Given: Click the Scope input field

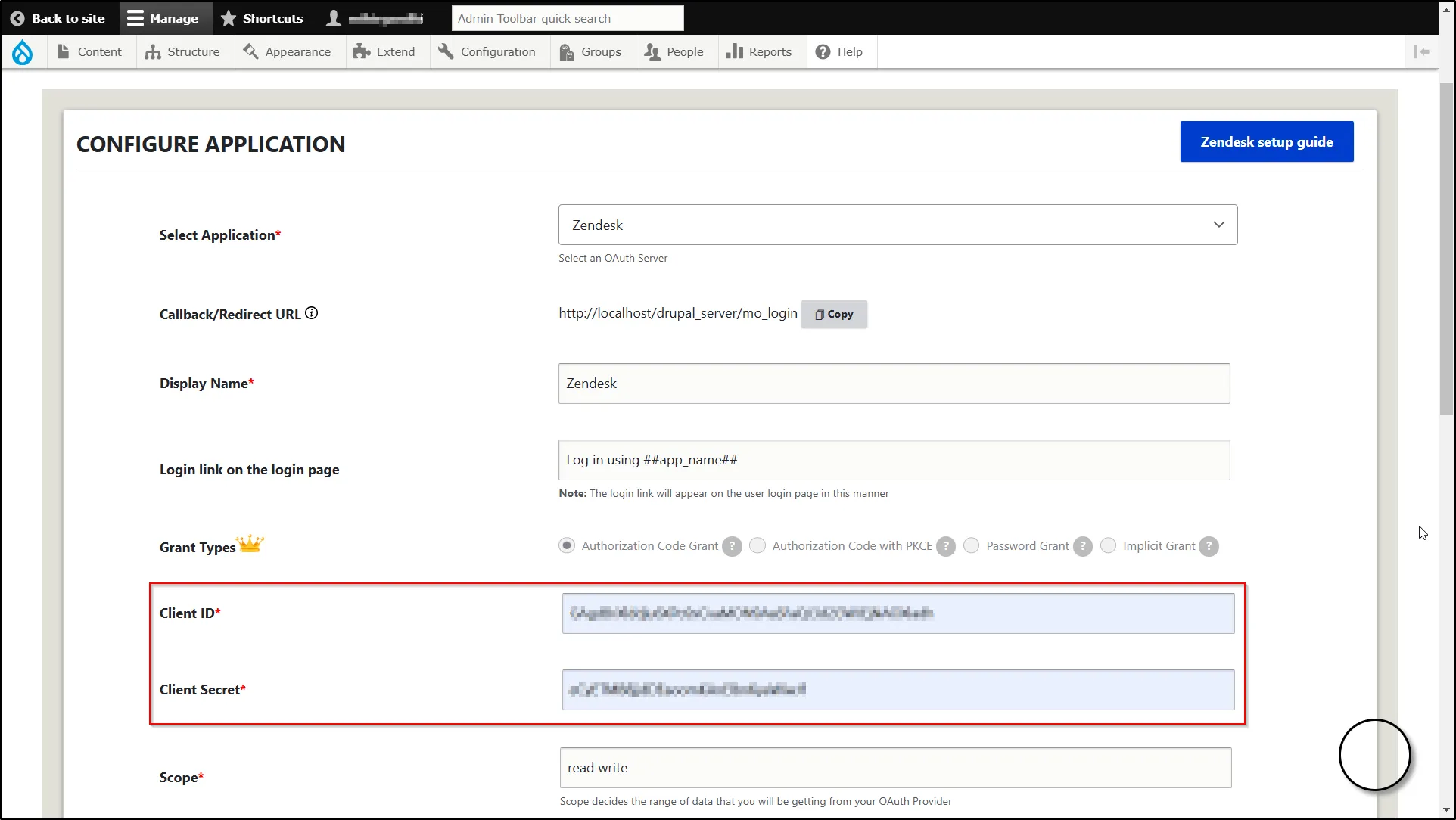Looking at the screenshot, I should pos(896,768).
